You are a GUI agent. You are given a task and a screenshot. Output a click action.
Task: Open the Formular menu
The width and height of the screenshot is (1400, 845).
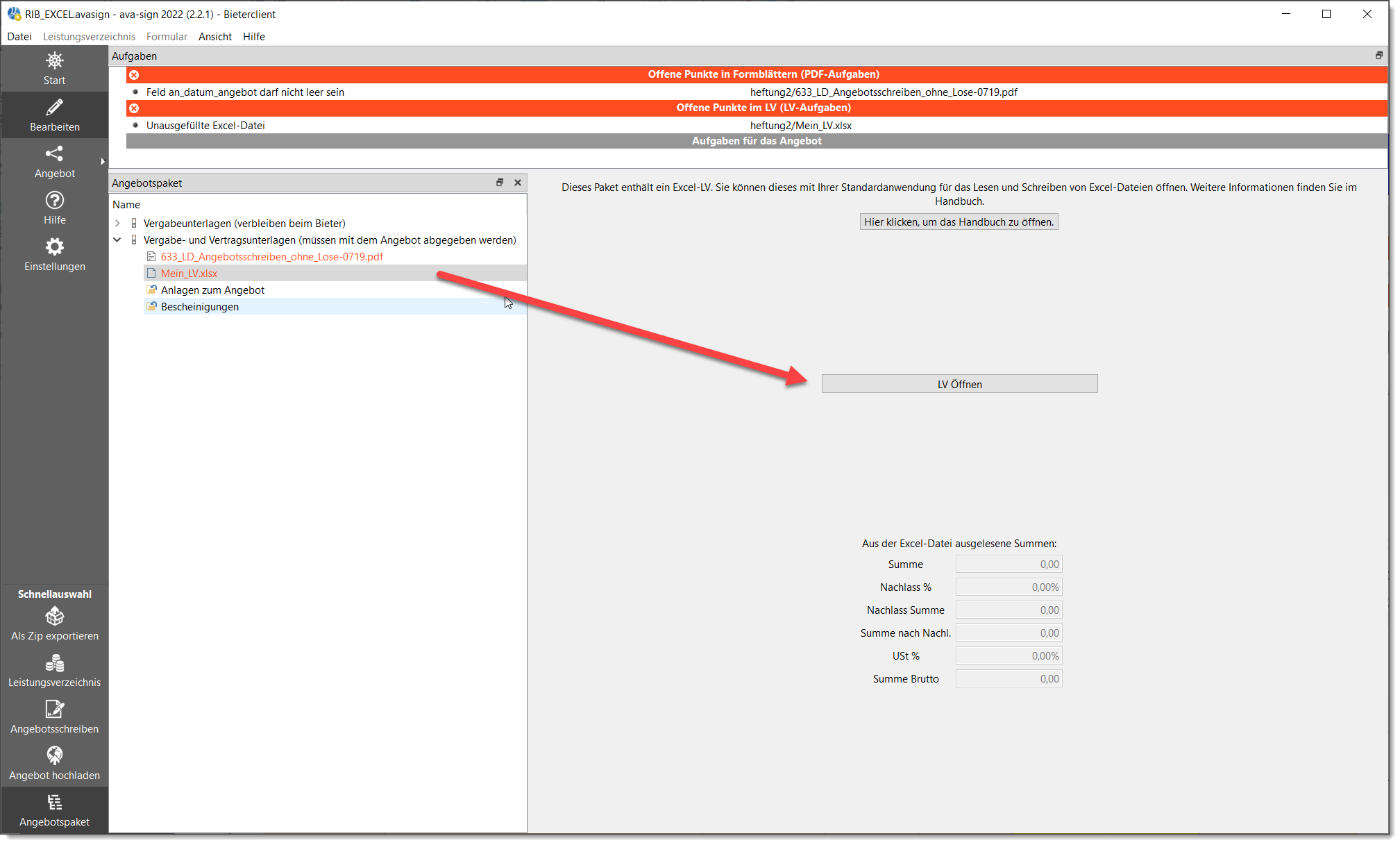(x=167, y=37)
